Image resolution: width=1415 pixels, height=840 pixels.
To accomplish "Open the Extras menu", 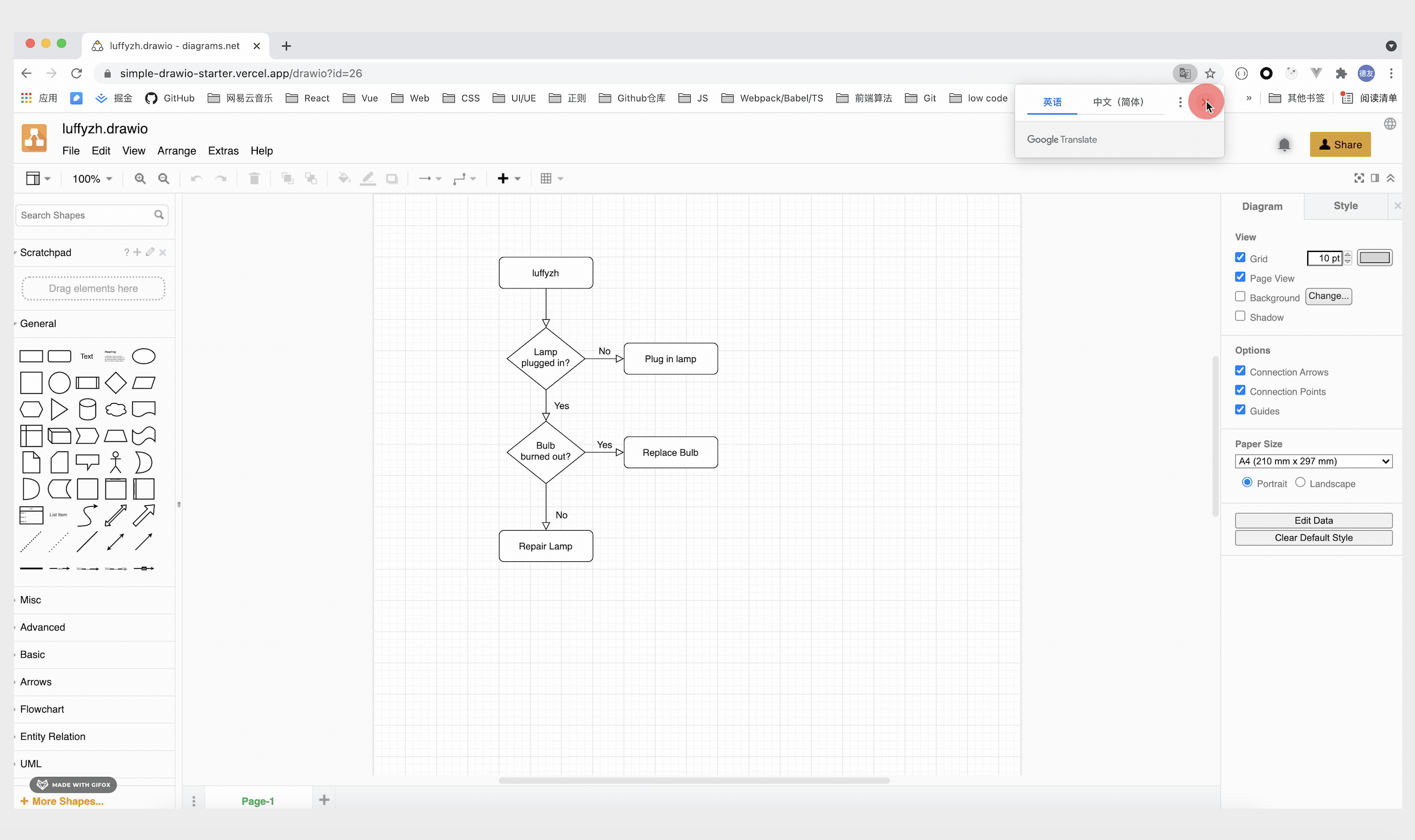I will [223, 151].
